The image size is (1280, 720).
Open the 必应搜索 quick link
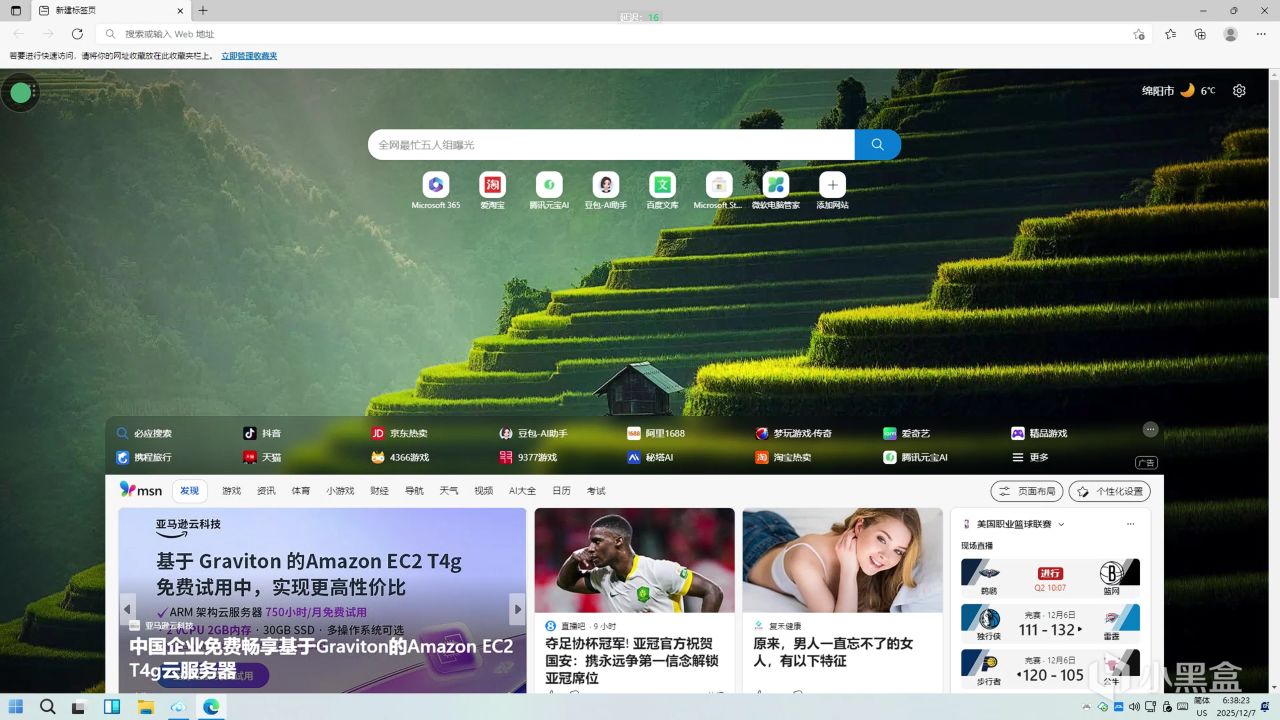(x=144, y=433)
